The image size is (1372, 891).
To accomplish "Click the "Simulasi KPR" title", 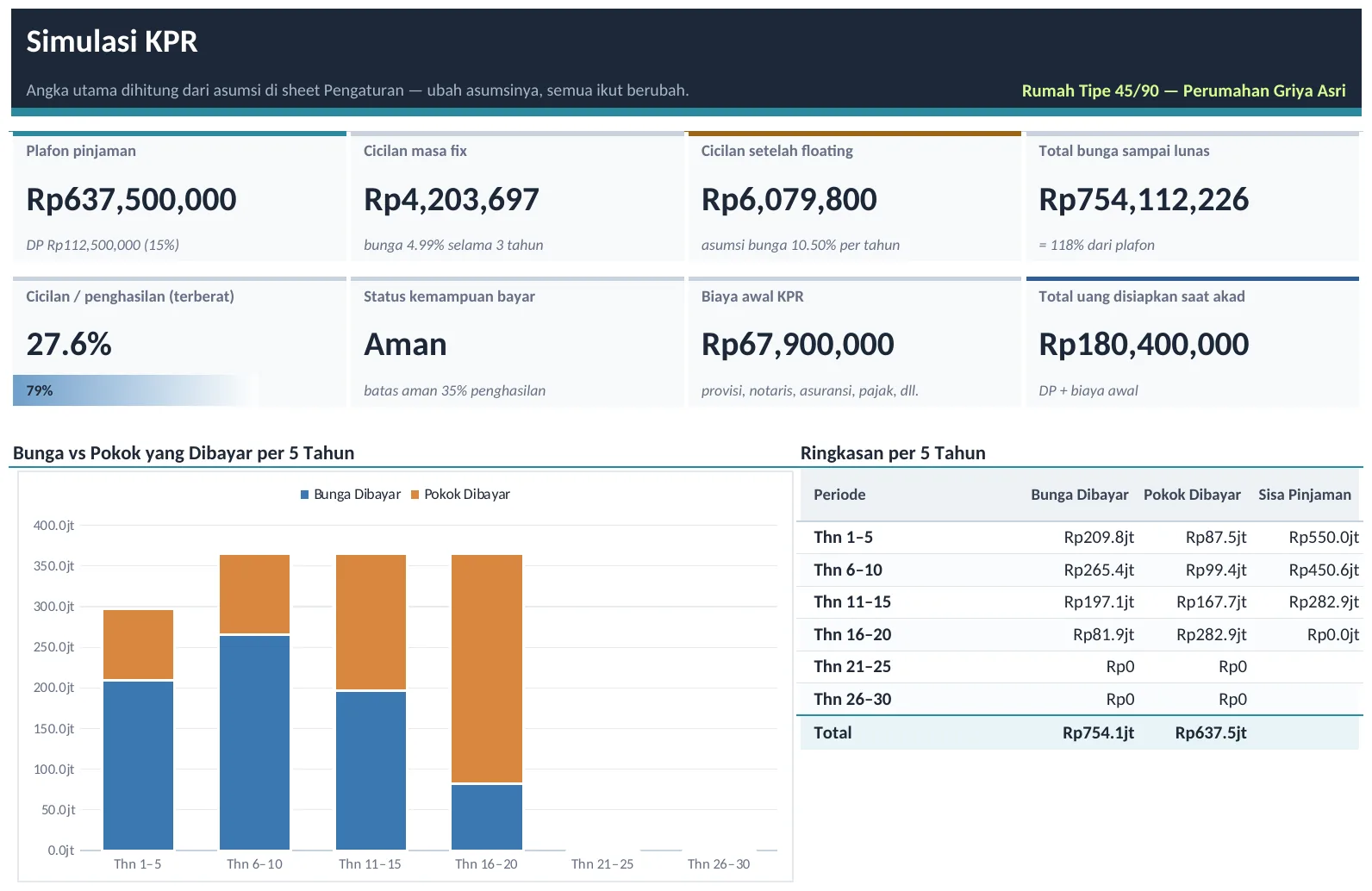I will tap(112, 41).
